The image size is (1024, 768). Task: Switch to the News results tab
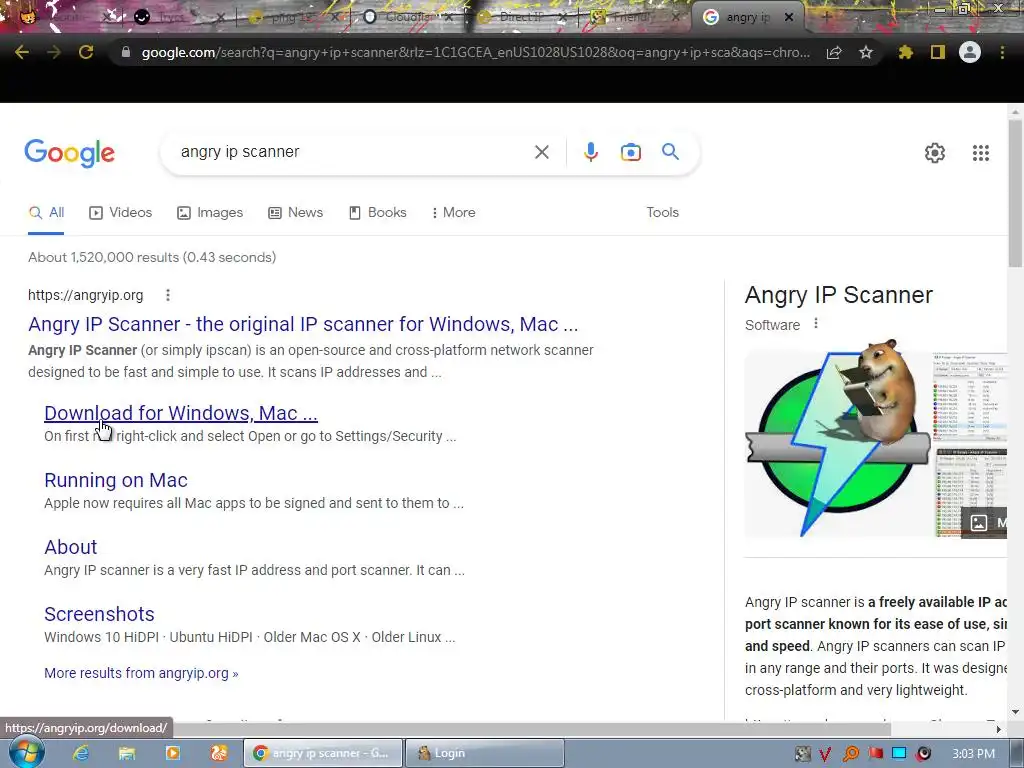click(x=295, y=212)
